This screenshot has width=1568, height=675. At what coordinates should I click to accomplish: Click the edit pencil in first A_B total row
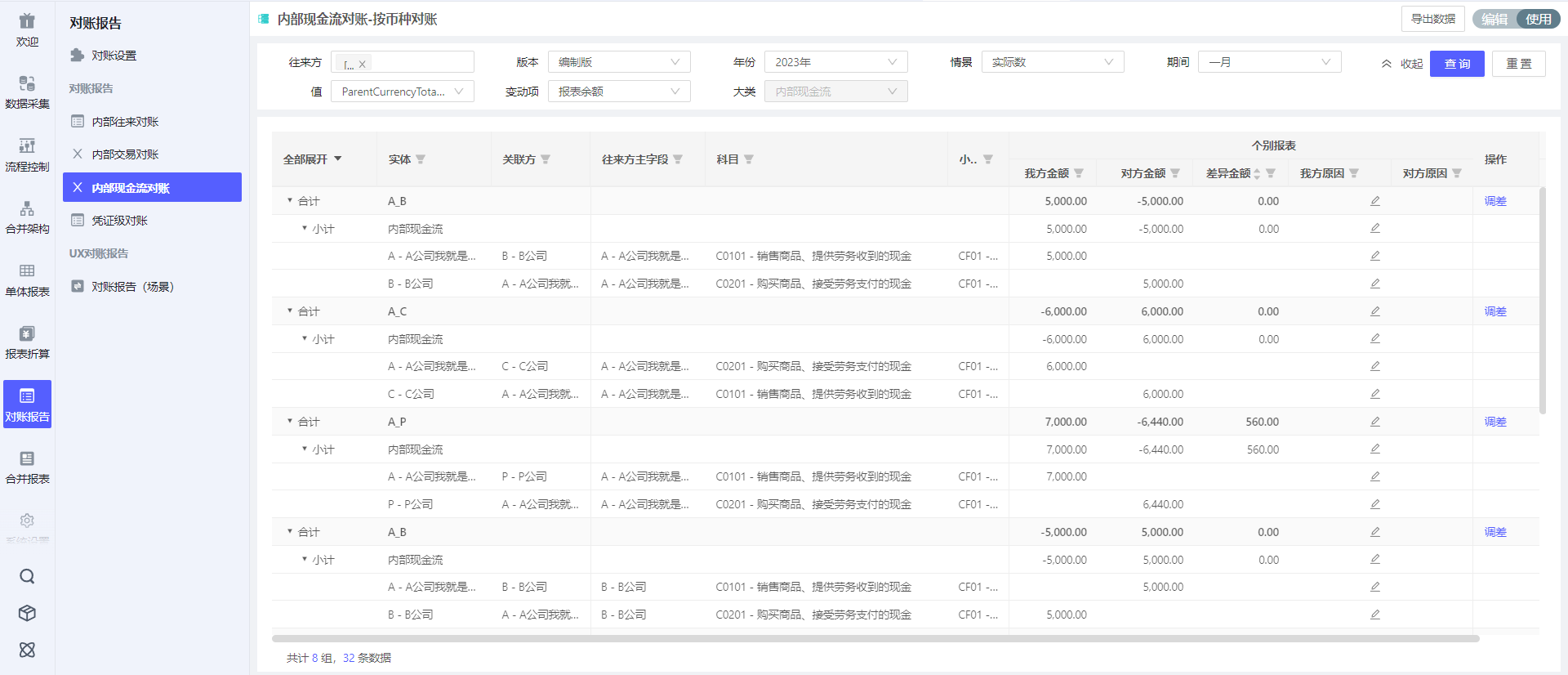pos(1375,201)
